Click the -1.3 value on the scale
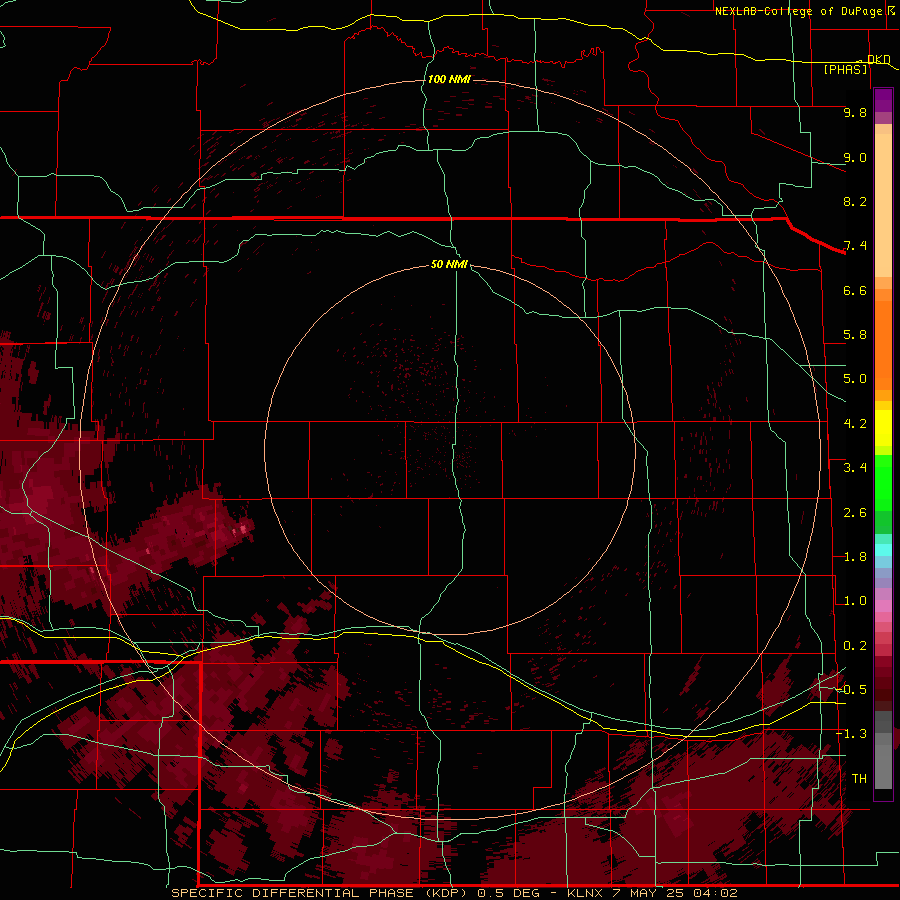The image size is (900, 900). [x=851, y=734]
